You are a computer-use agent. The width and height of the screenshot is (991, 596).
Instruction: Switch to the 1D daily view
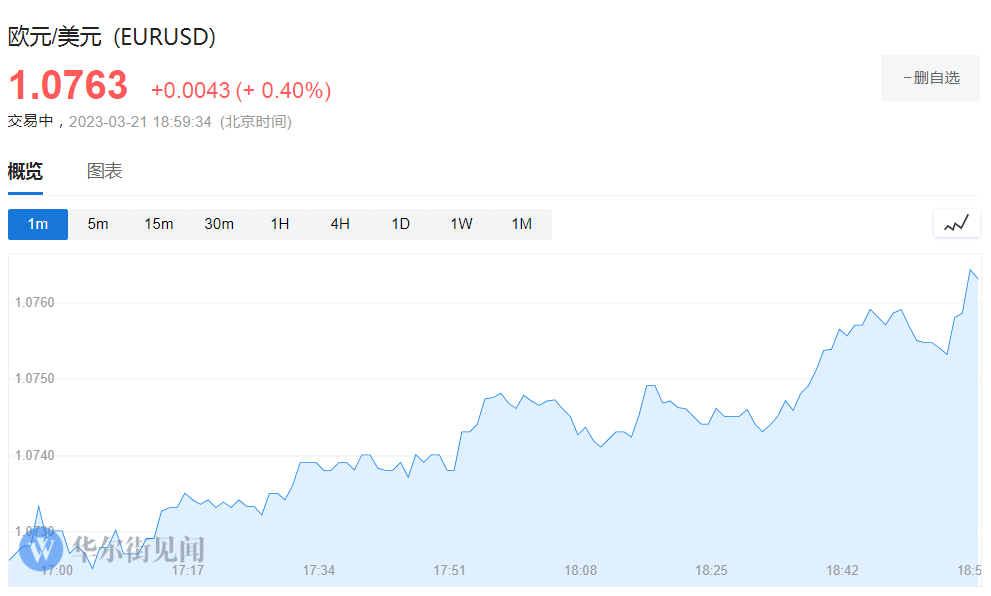click(401, 224)
